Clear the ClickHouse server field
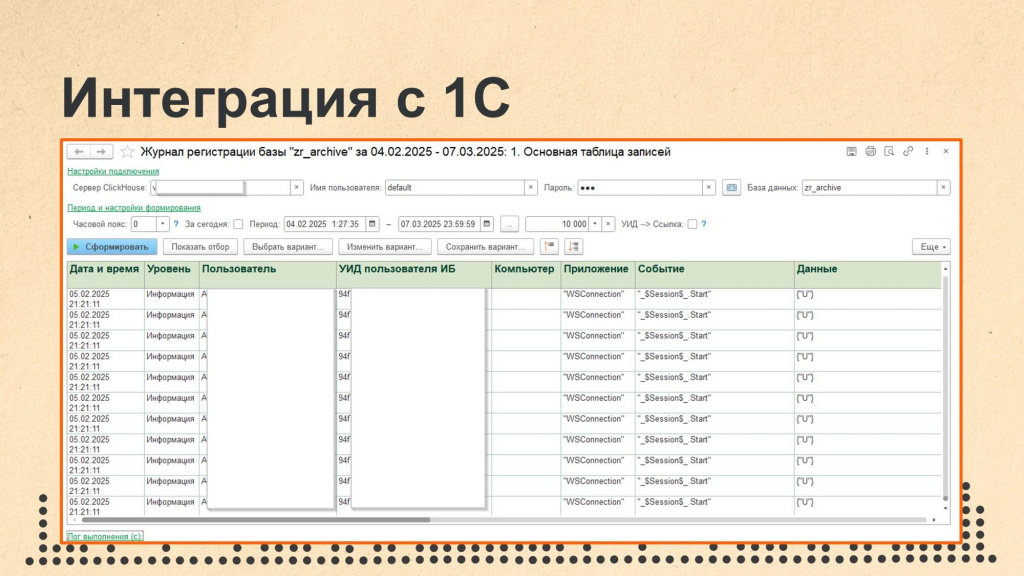The width and height of the screenshot is (1024, 576). click(296, 187)
